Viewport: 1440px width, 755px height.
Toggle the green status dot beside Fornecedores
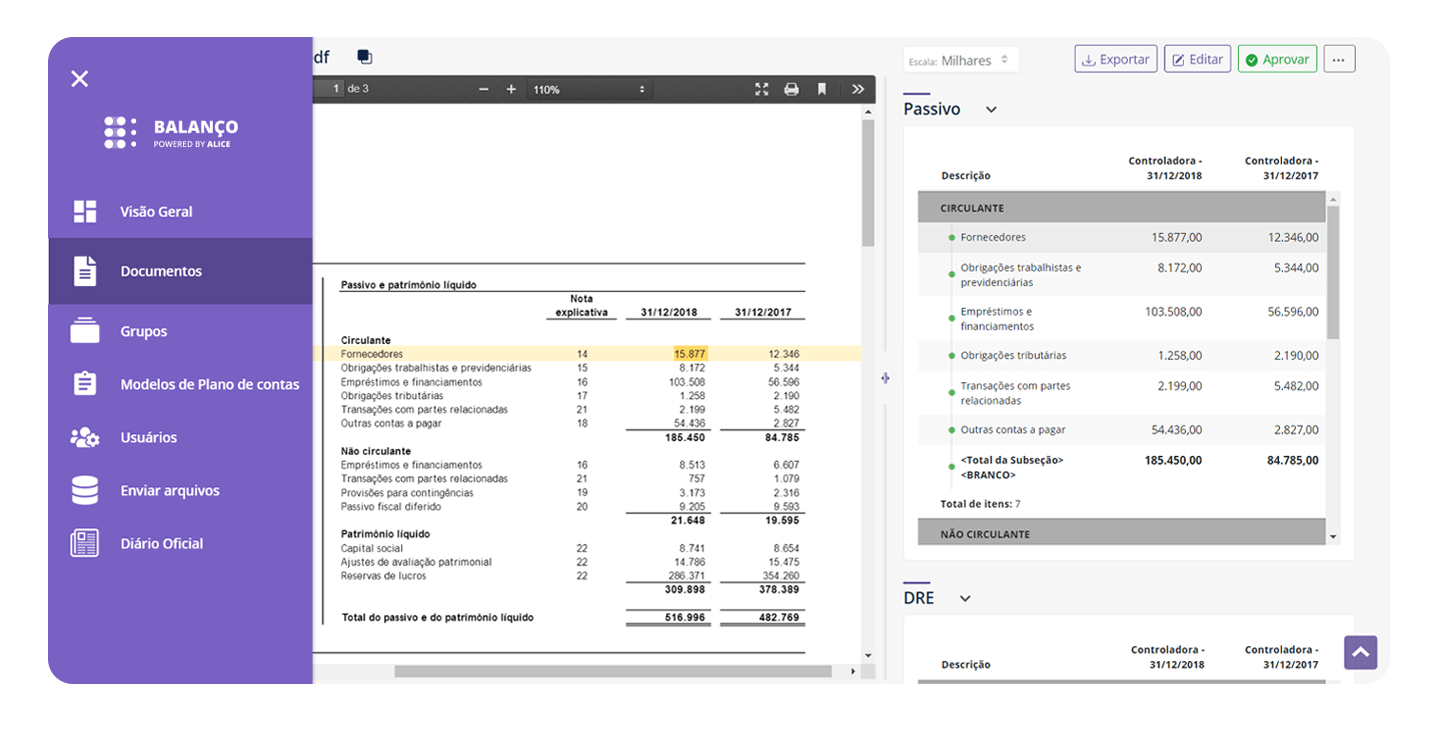951,237
